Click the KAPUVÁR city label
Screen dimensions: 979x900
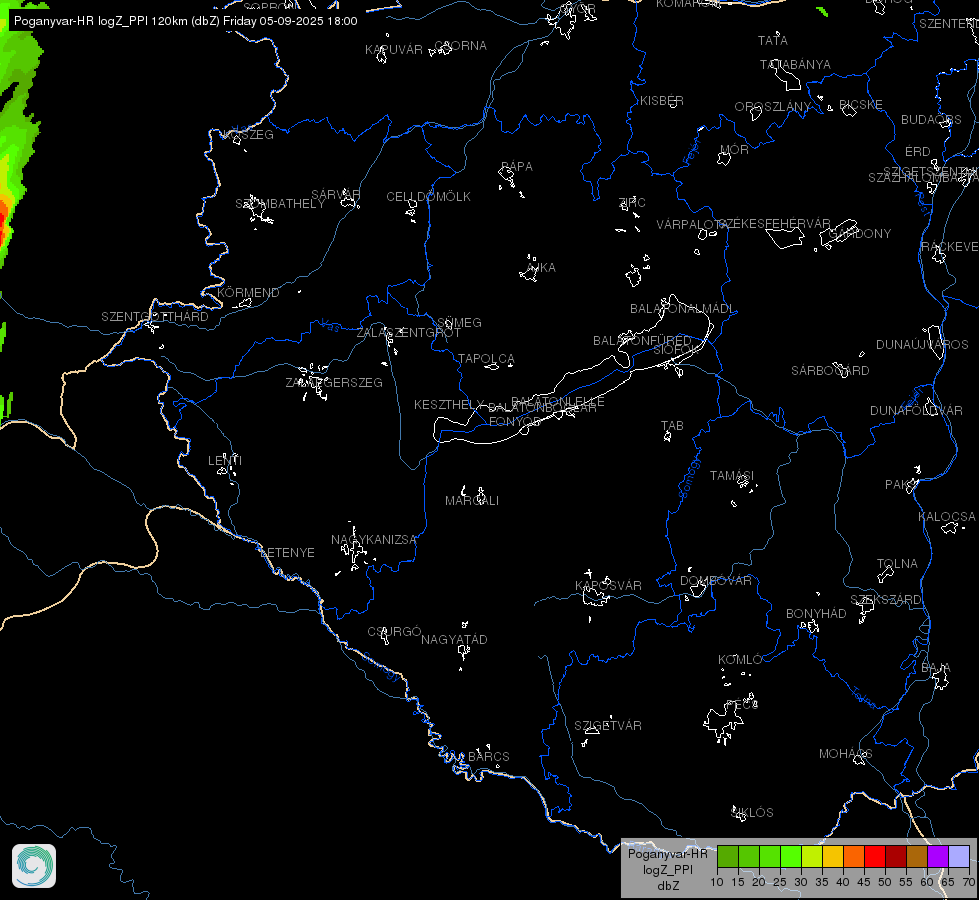(x=394, y=50)
